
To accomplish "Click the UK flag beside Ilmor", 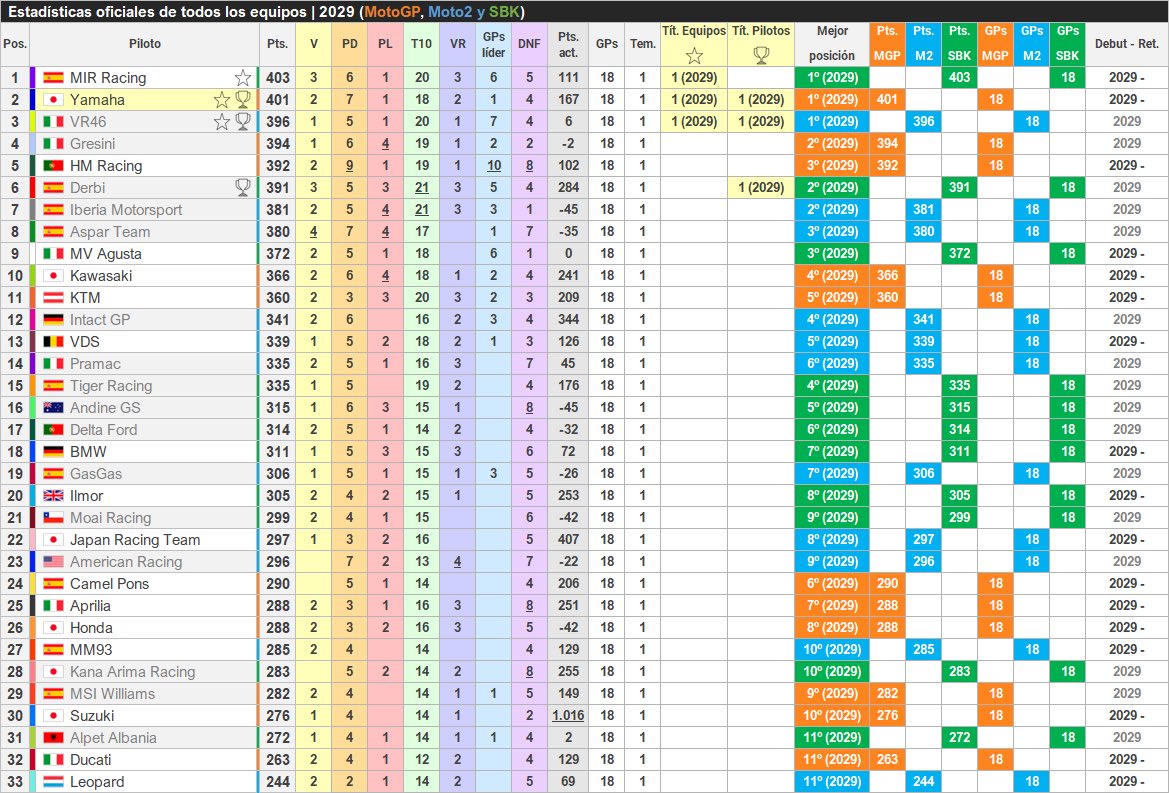I will (x=53, y=496).
